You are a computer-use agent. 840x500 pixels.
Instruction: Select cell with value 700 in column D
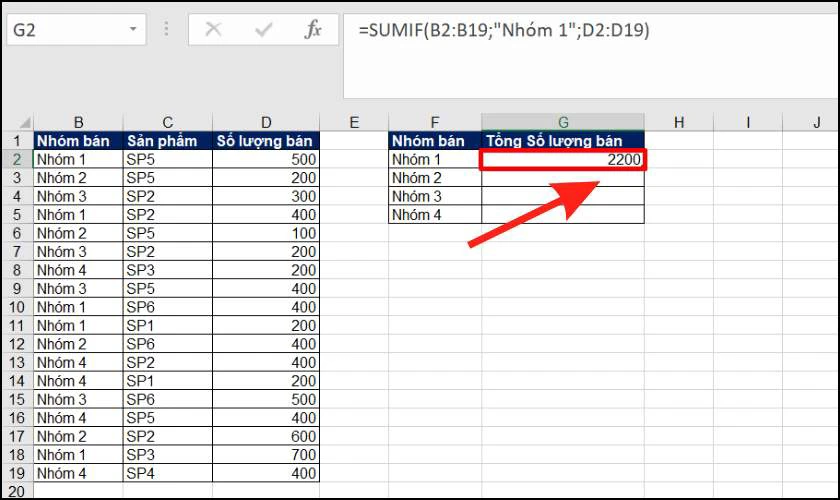(x=266, y=455)
